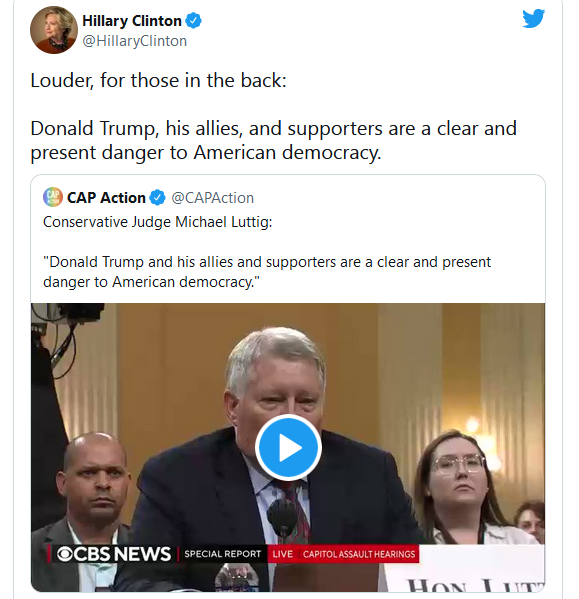Open the @HillaryClinton handle link
Image resolution: width=579 pixels, height=599 pixels.
(134, 41)
